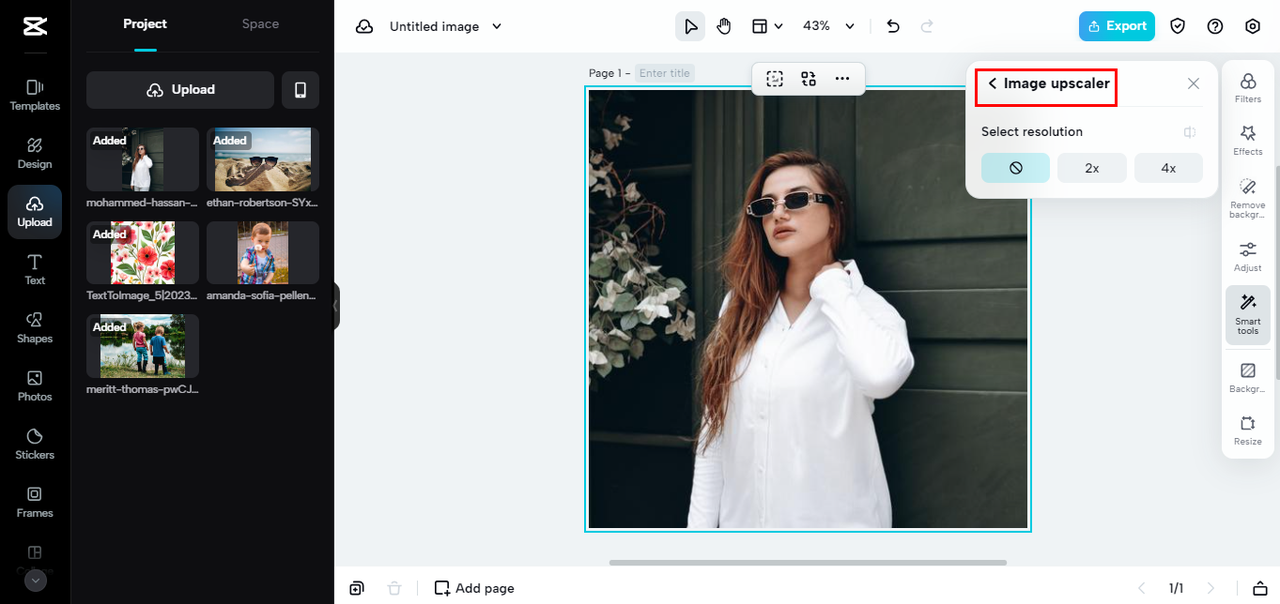Viewport: 1280px width, 604px height.
Task: Select the hand pan tool
Action: click(x=724, y=26)
